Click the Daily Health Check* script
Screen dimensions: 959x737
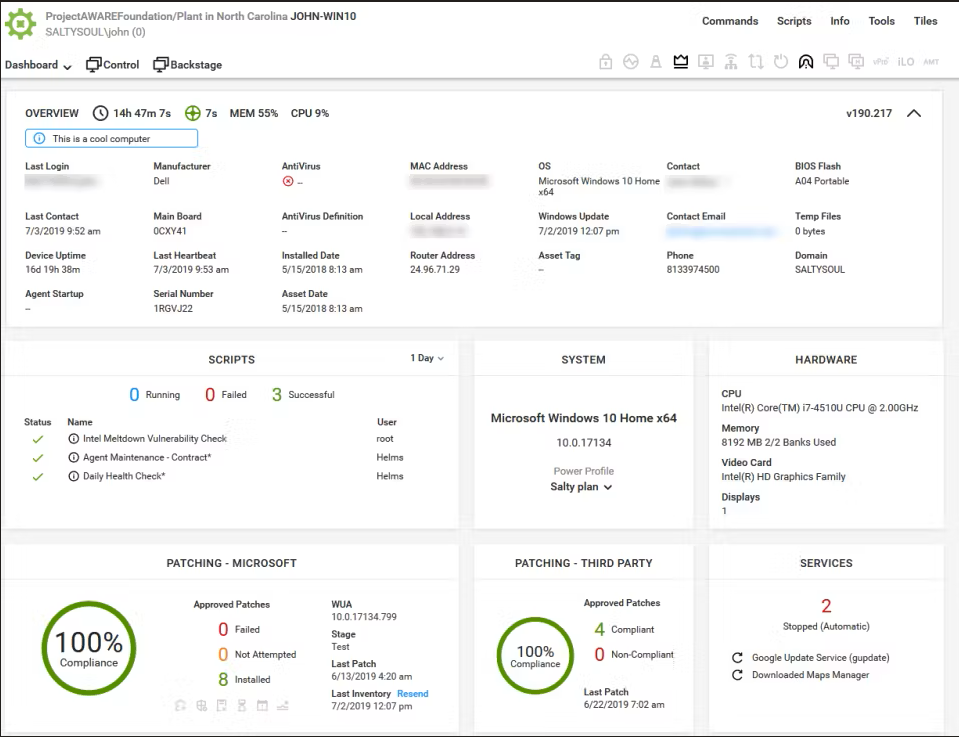point(124,476)
